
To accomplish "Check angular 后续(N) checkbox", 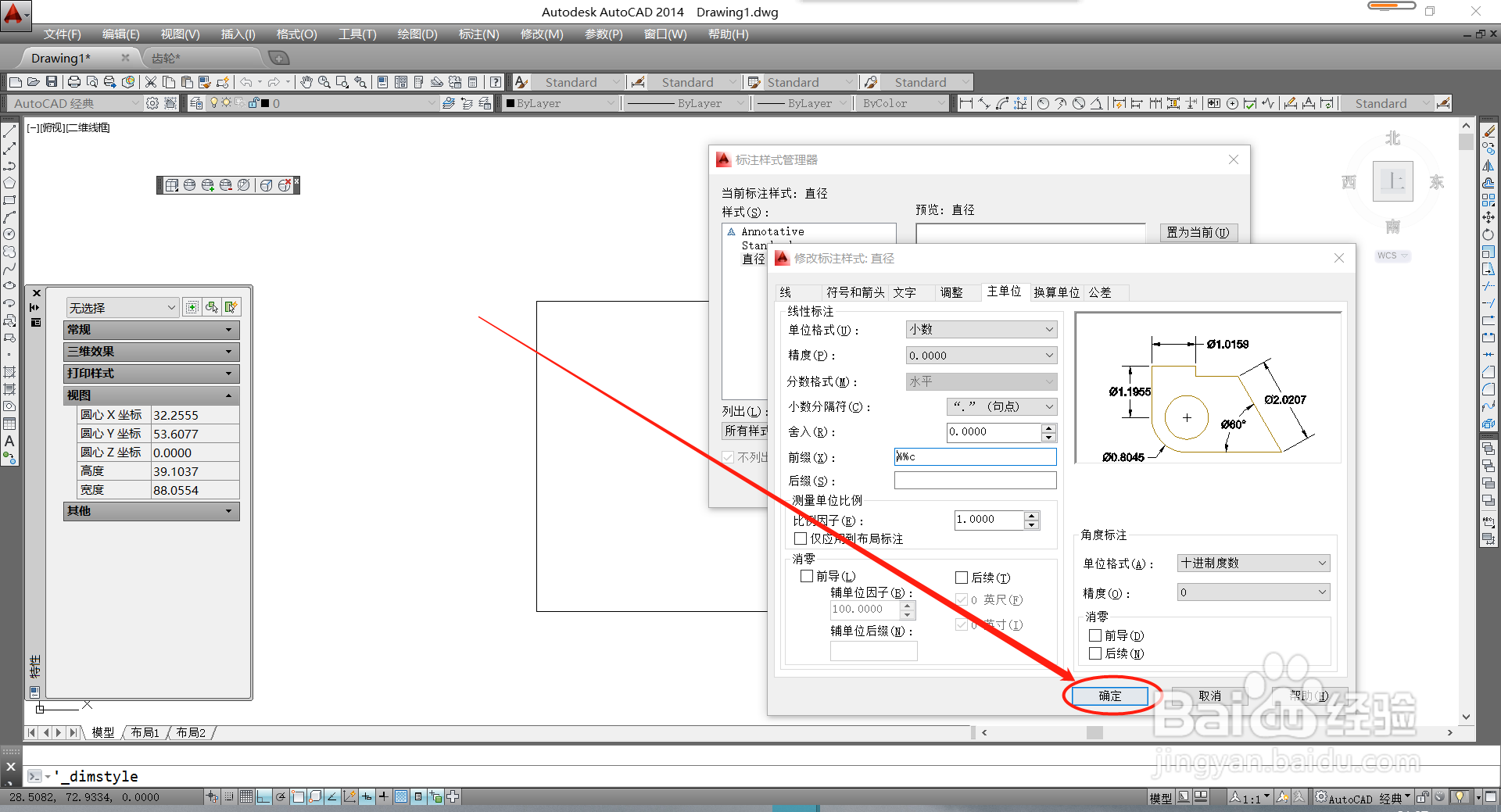I will (x=1095, y=653).
